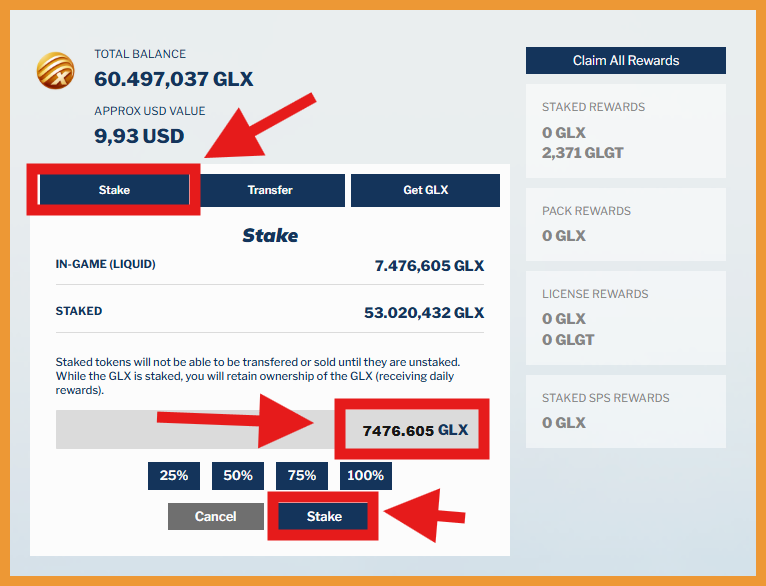
Task: Select 25% stake amount
Action: click(x=174, y=476)
